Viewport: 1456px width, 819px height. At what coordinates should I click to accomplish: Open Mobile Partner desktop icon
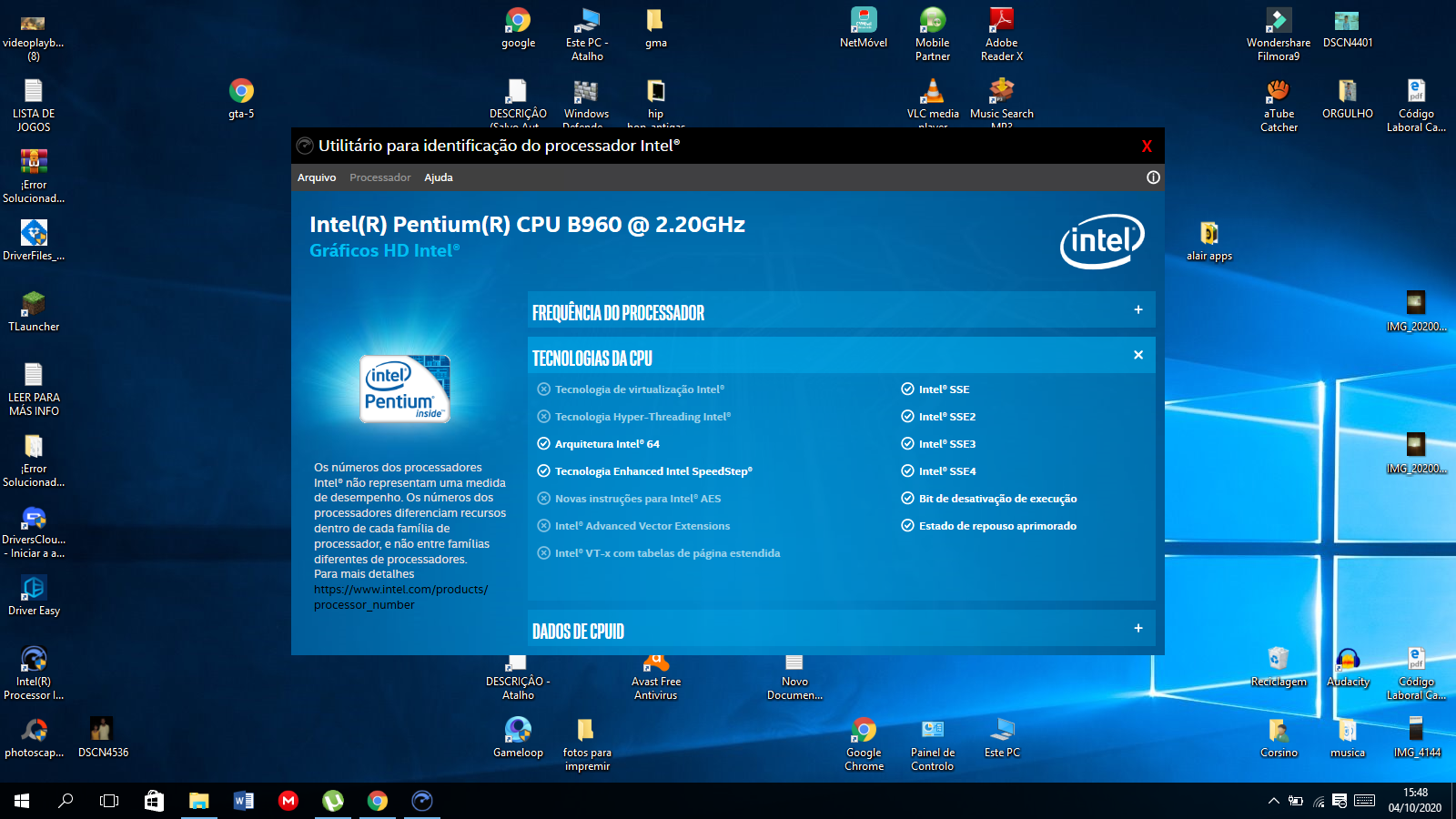[933, 35]
